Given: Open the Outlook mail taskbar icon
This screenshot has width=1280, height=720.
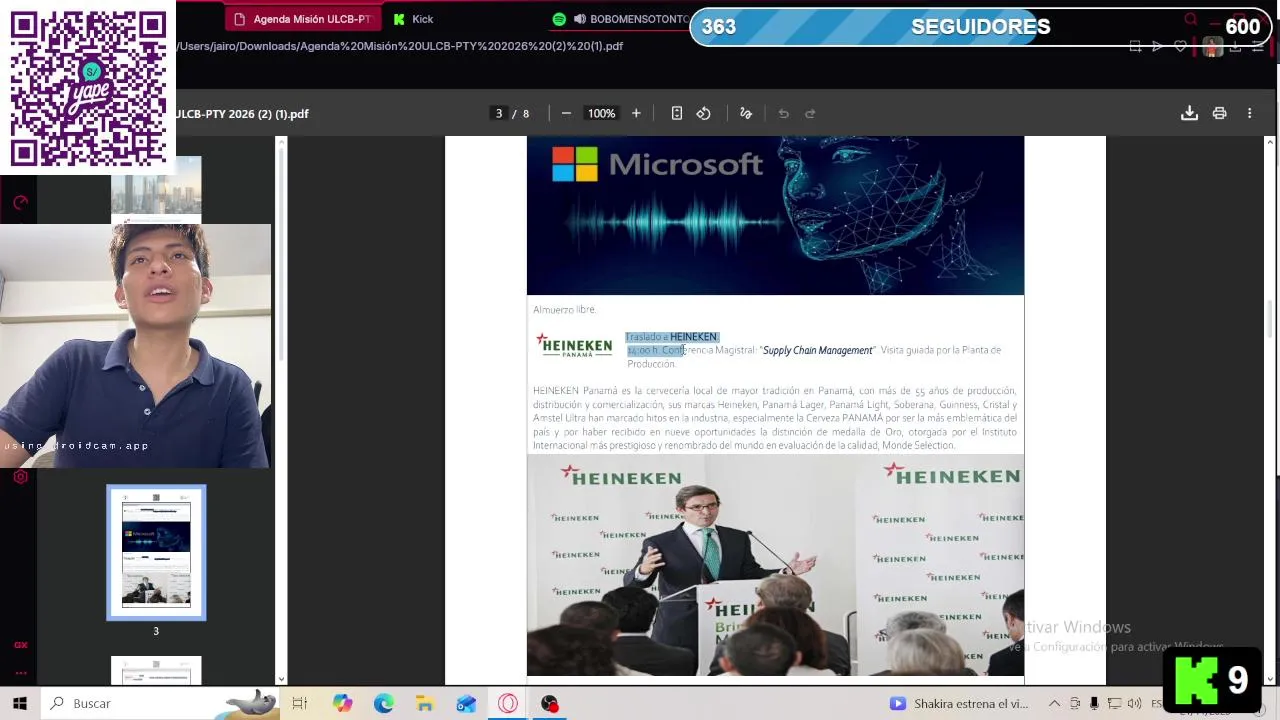Looking at the screenshot, I should click(466, 703).
